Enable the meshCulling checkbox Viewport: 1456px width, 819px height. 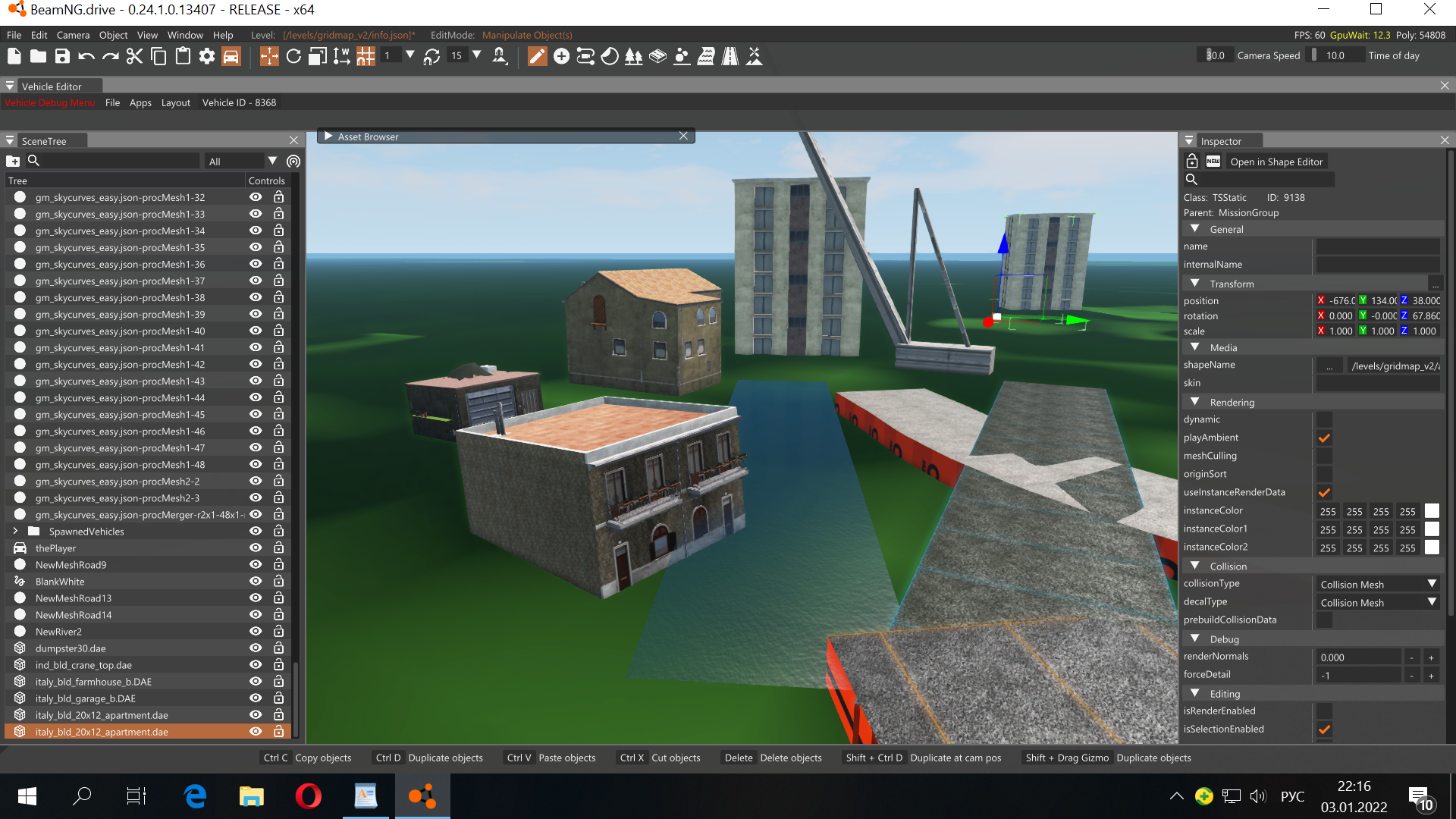[x=1324, y=456]
